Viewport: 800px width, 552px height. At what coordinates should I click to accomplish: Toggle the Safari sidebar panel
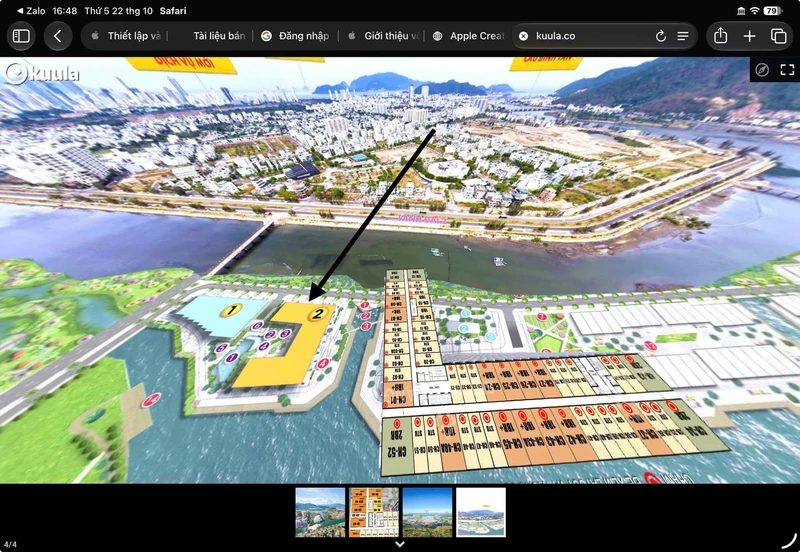pos(21,36)
